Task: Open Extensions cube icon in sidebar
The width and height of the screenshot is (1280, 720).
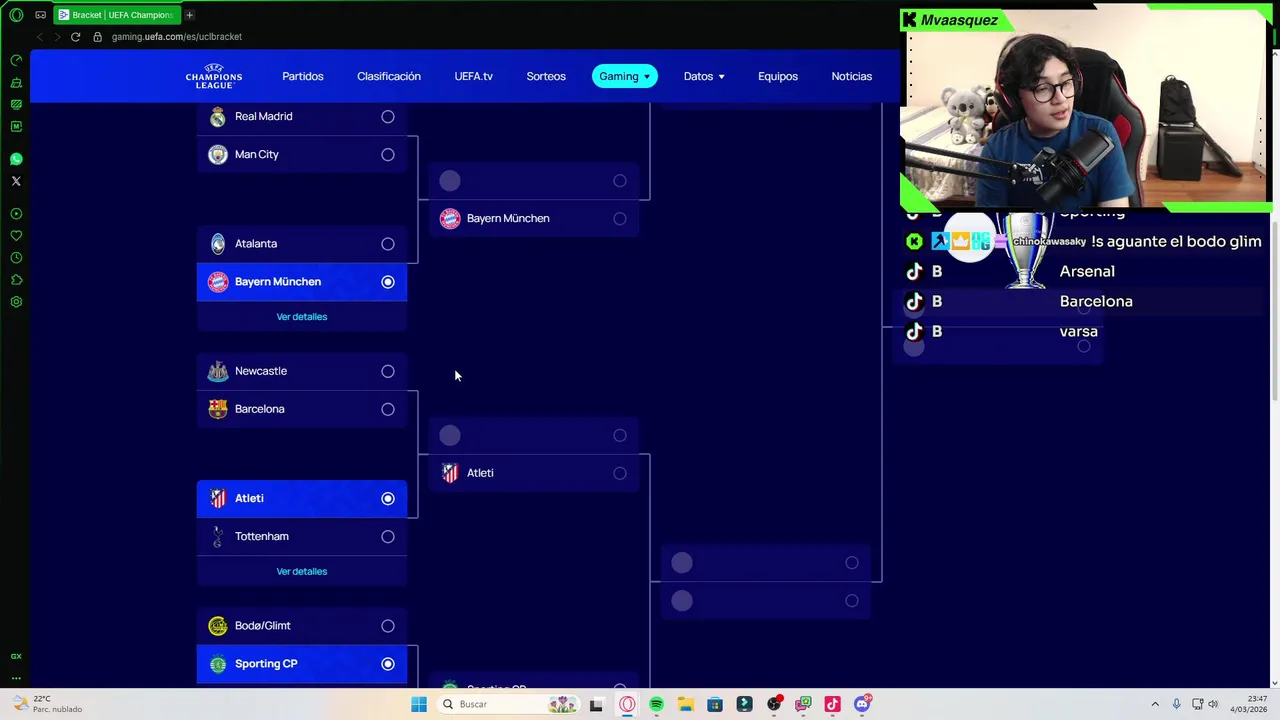Action: pos(16,280)
